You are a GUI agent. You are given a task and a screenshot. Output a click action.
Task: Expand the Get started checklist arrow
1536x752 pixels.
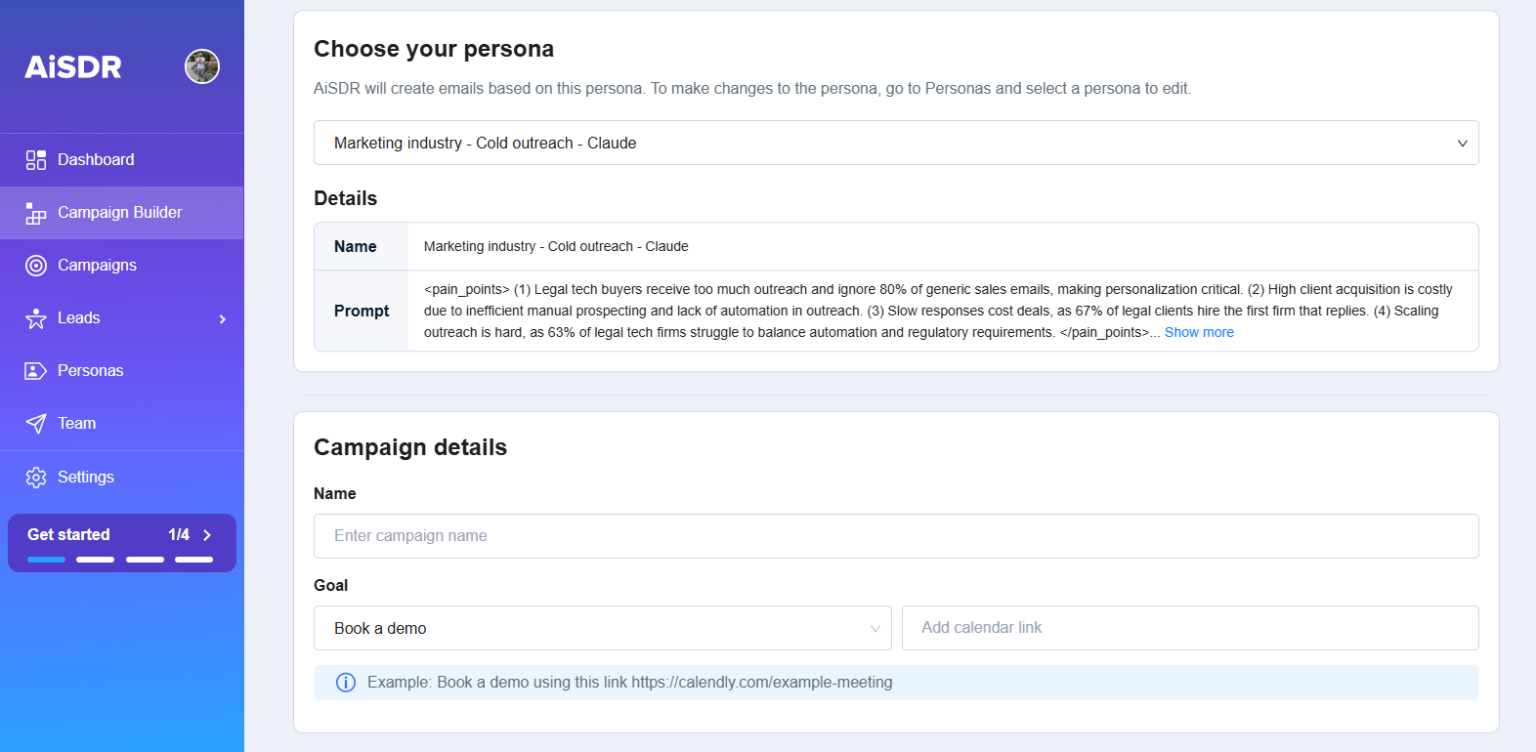point(207,535)
